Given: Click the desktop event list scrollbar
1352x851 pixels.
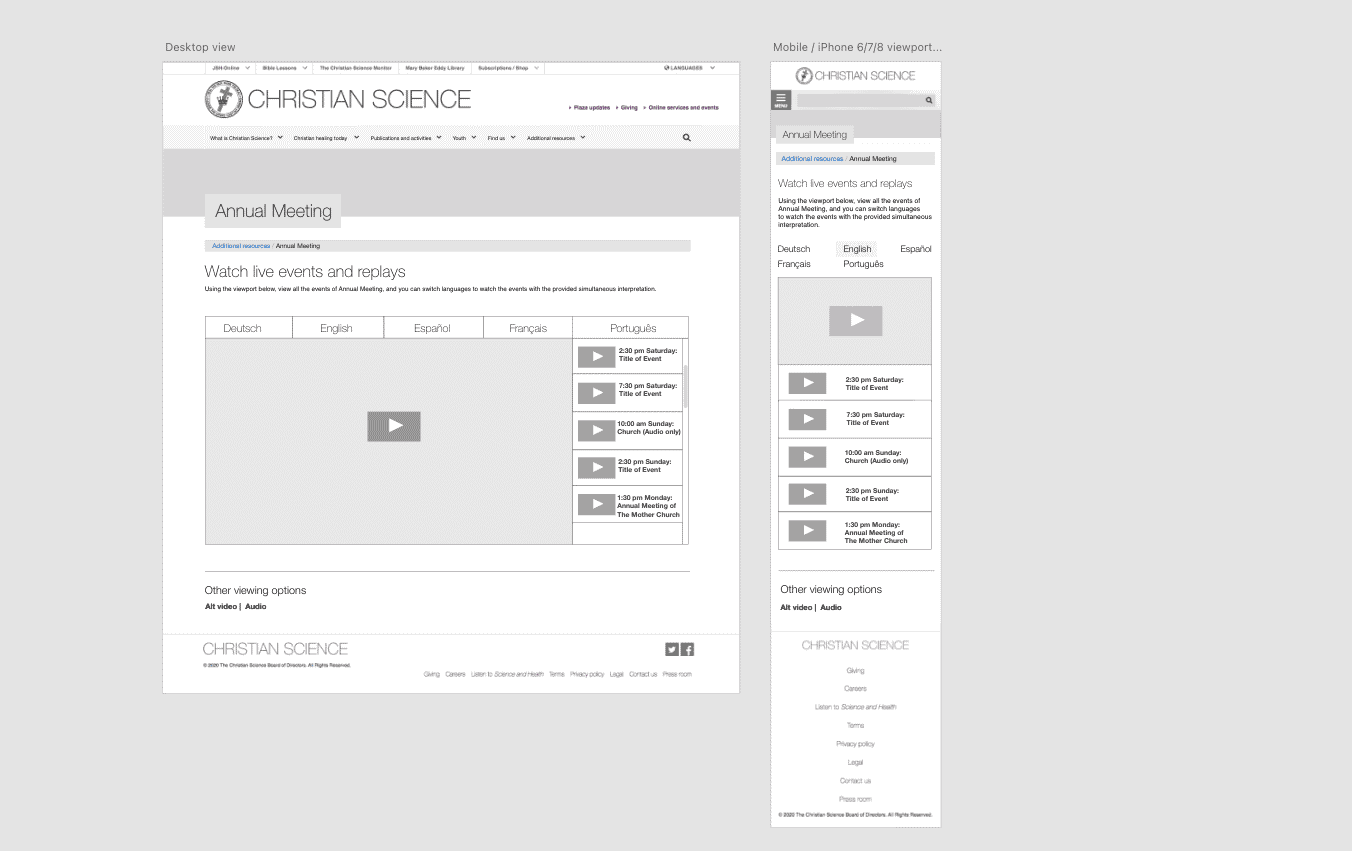Looking at the screenshot, I should [x=685, y=387].
